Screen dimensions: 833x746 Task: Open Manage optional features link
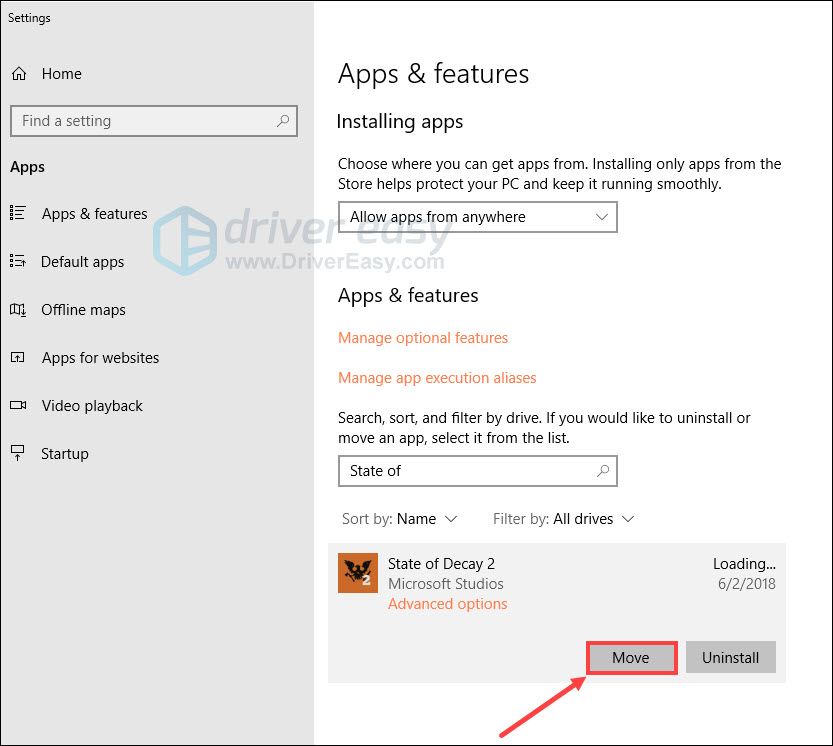(x=423, y=338)
